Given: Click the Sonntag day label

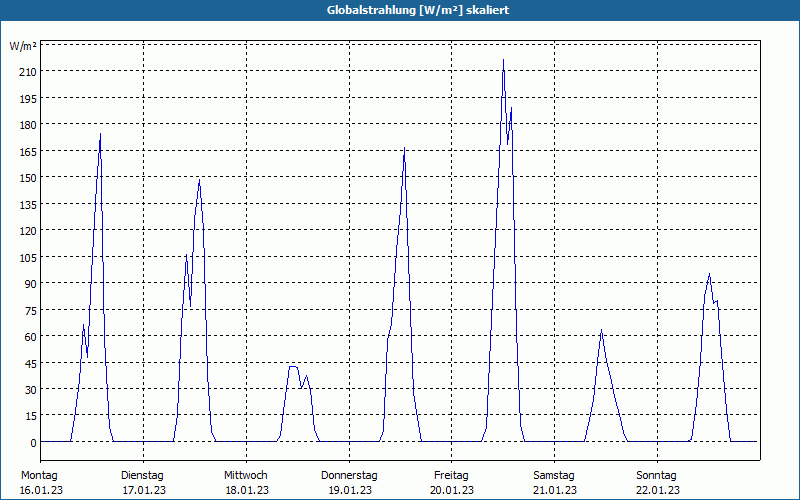Looking at the screenshot, I should point(657,476).
